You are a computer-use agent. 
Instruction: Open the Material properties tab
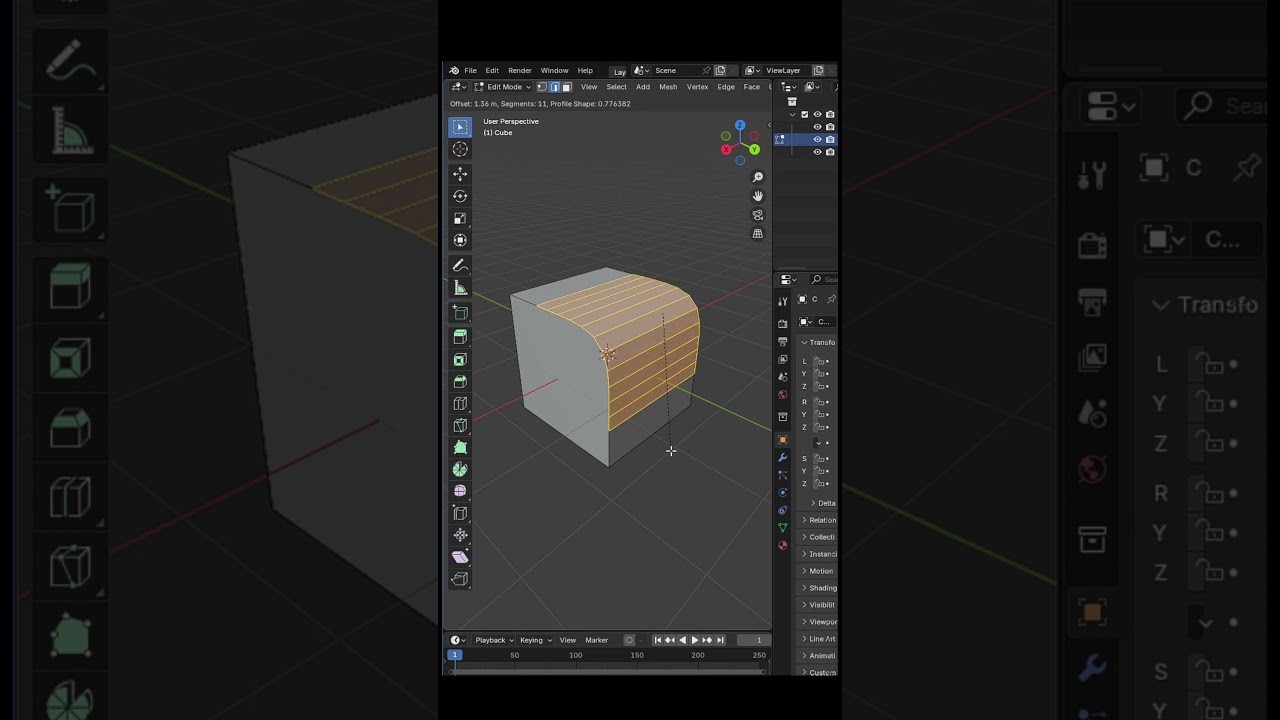pos(783,545)
